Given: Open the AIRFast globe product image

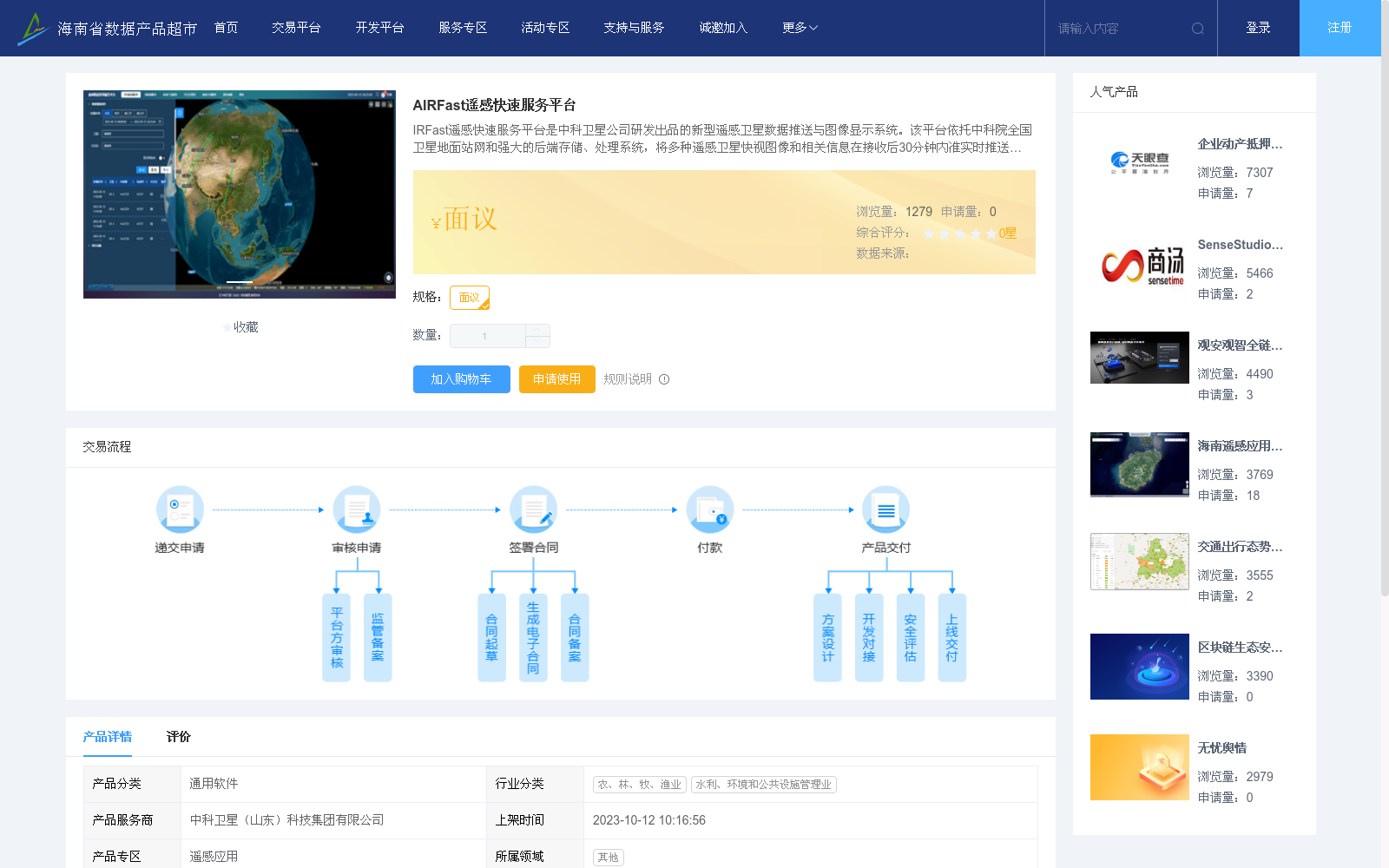Looking at the screenshot, I should click(240, 194).
